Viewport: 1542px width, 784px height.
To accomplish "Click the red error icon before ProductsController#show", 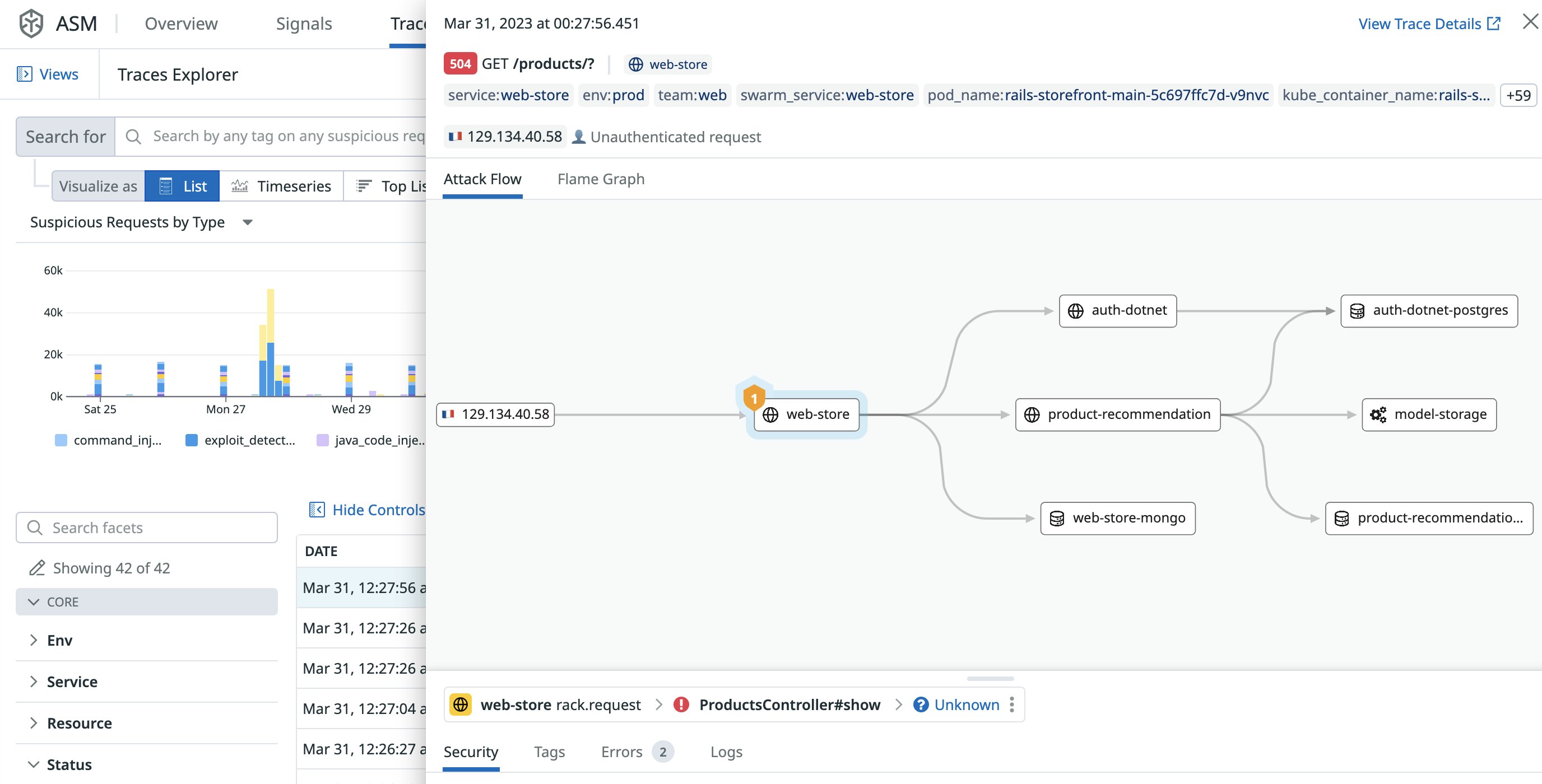I will 681,704.
